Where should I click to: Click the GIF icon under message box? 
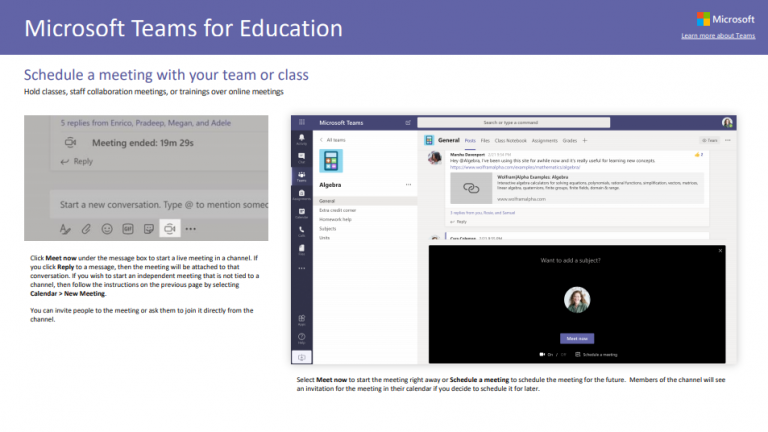pyautogui.click(x=128, y=229)
